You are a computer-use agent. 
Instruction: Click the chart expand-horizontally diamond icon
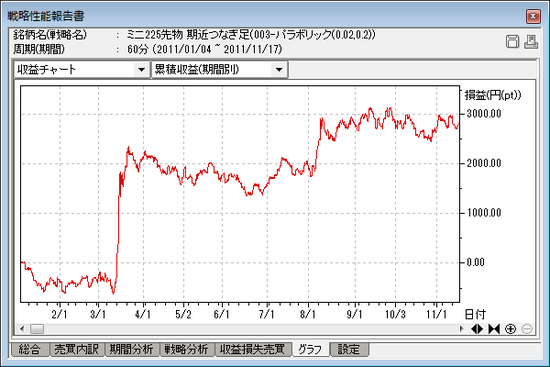(x=477, y=329)
